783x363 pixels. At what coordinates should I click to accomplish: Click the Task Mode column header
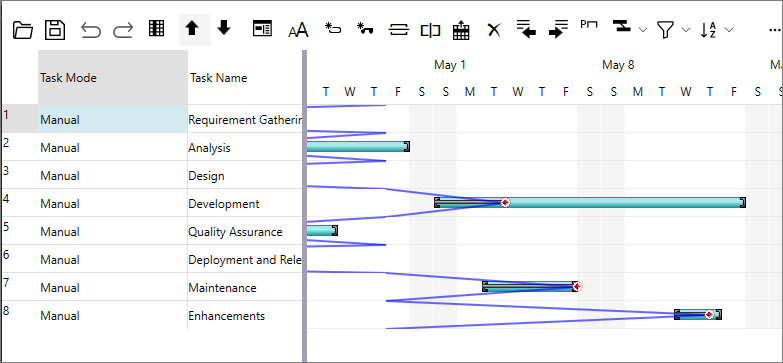pyautogui.click(x=113, y=77)
